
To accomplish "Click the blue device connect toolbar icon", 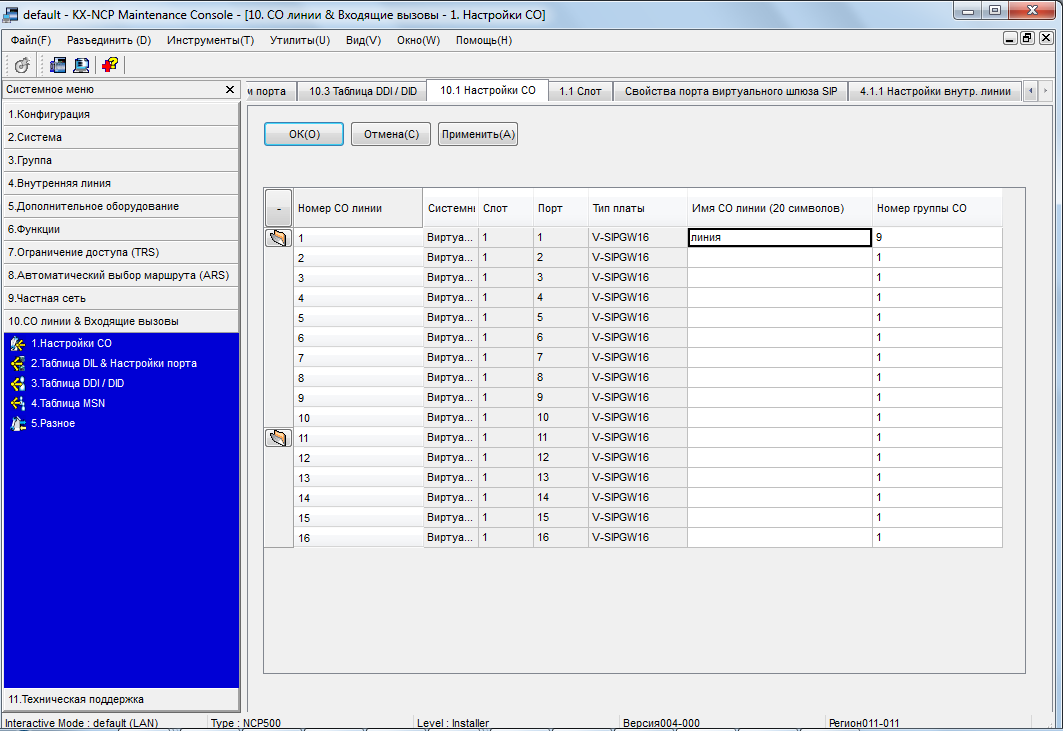I will click(x=58, y=65).
